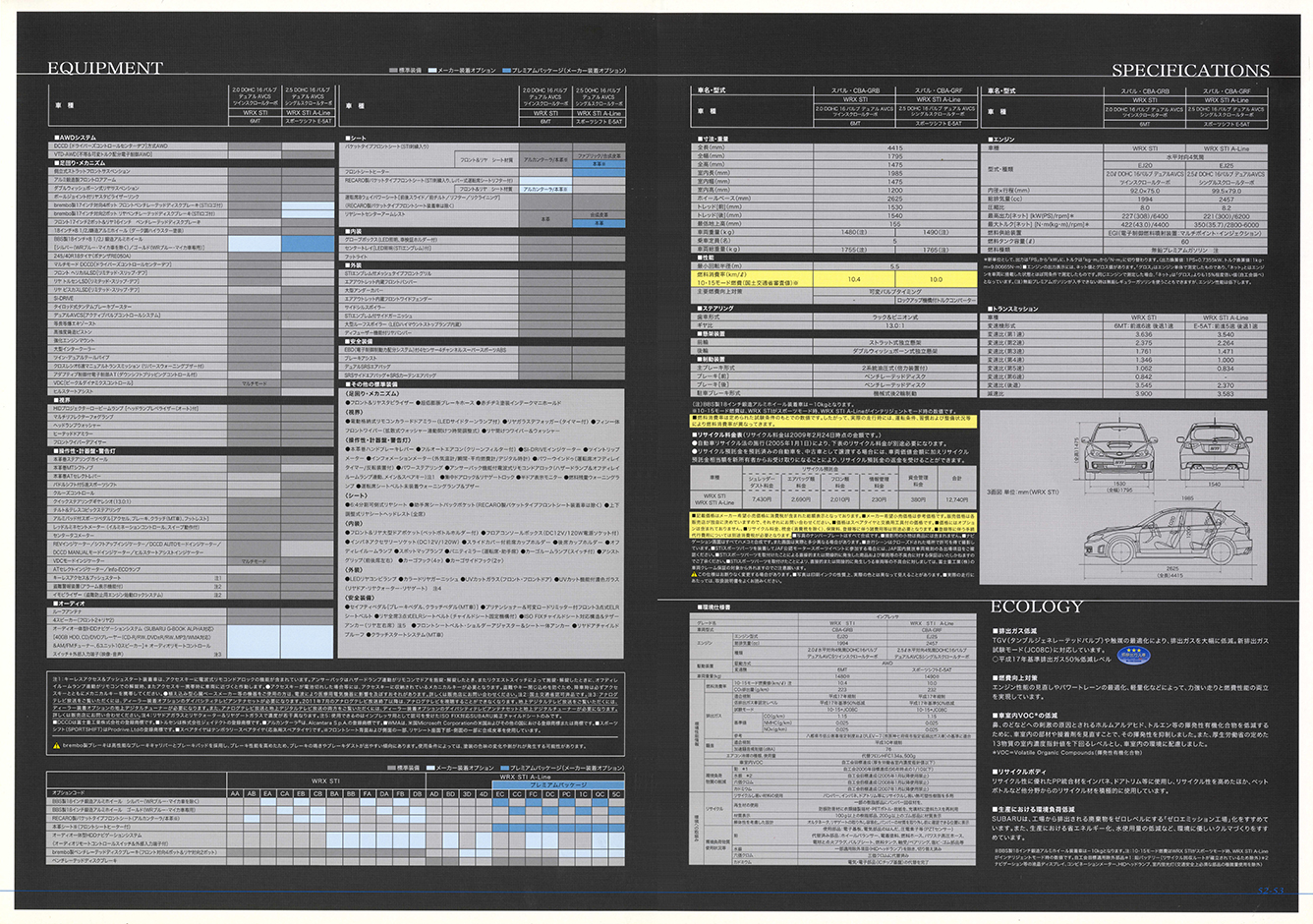Viewport: 1313px width, 924px height.
Task: Click the ■AWDシステム equipment heading
Action: click(74, 137)
